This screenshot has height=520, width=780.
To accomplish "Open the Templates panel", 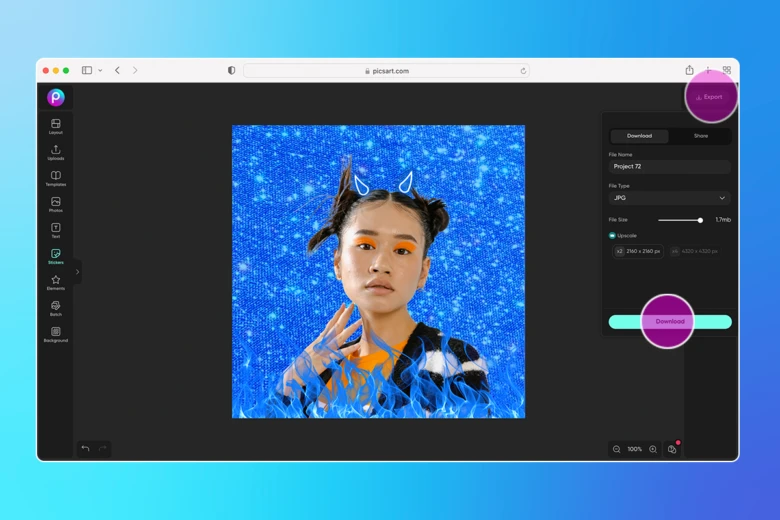I will [x=56, y=177].
